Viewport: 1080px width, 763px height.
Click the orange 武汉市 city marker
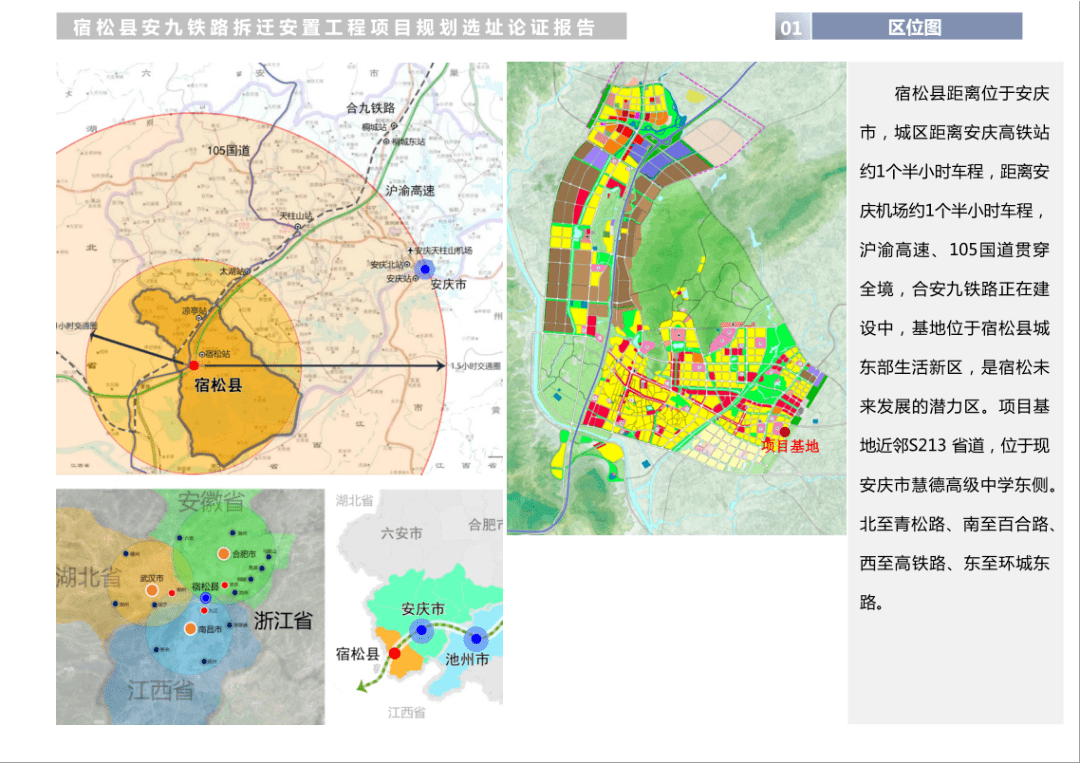coord(151,590)
